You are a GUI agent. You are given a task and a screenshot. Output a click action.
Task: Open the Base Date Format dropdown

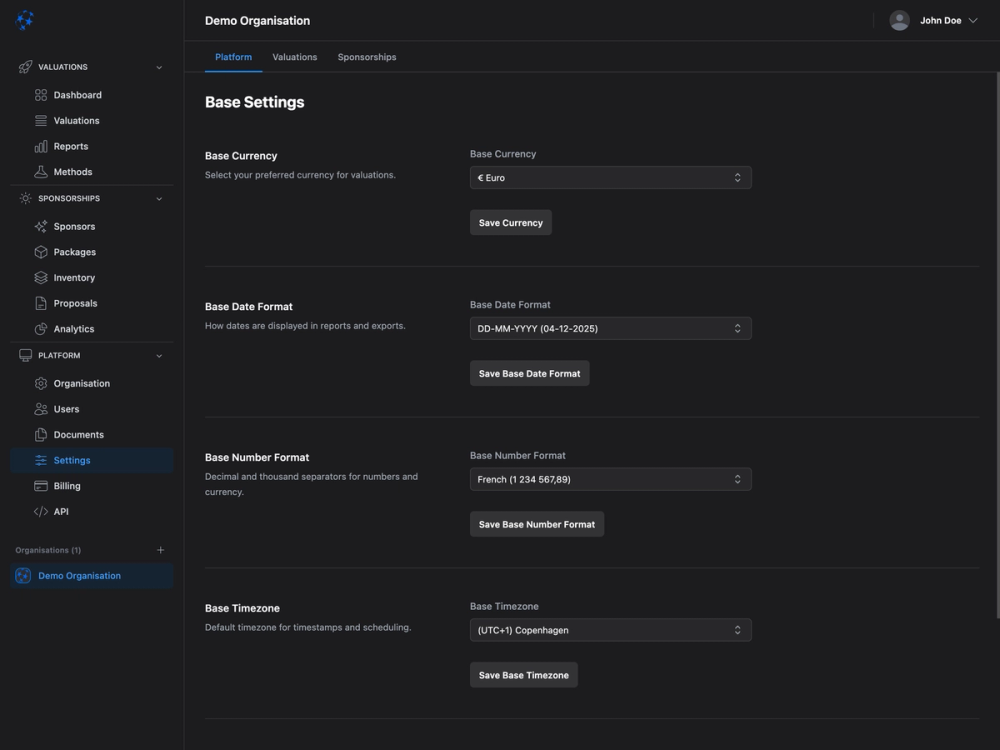point(610,327)
